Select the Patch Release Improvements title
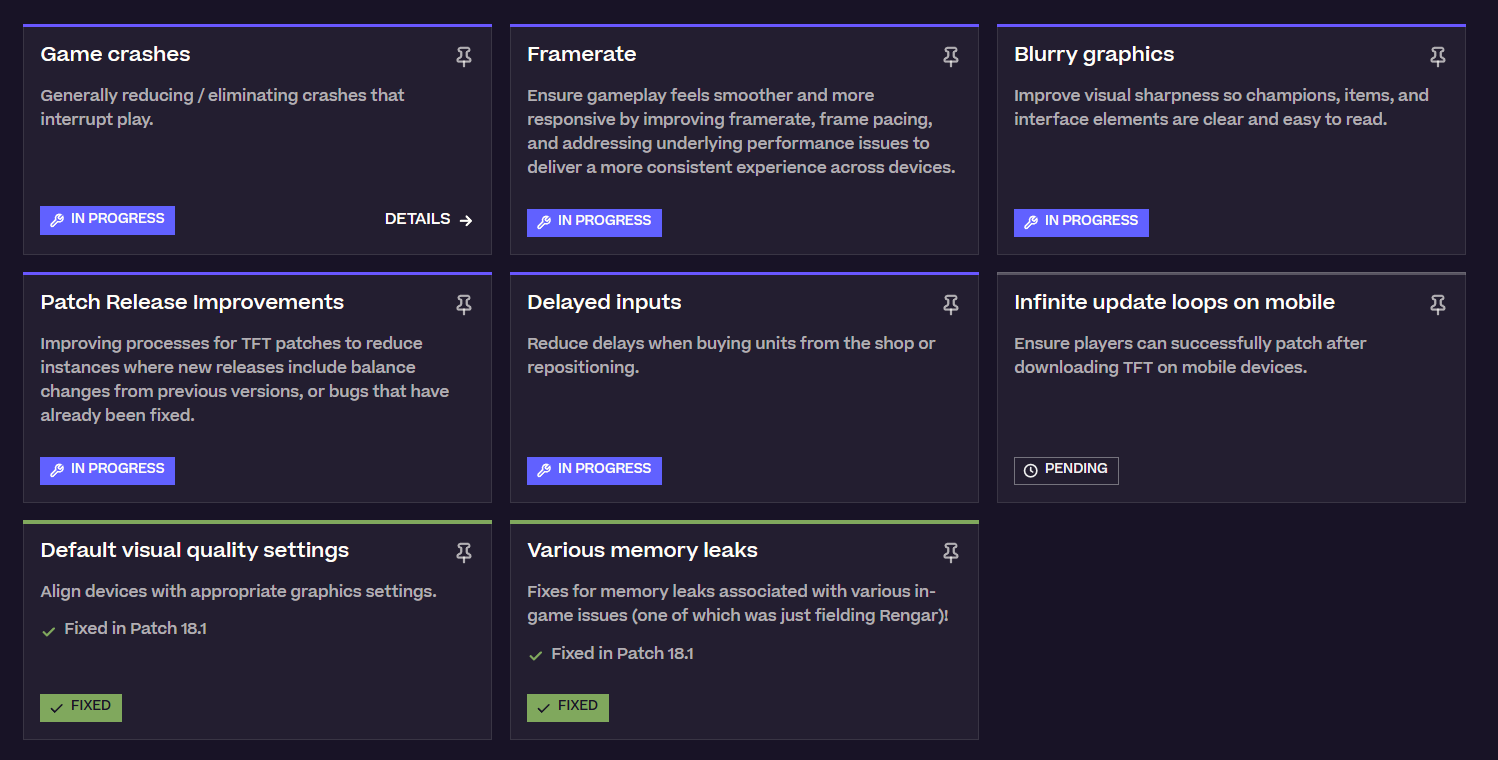 [x=192, y=302]
